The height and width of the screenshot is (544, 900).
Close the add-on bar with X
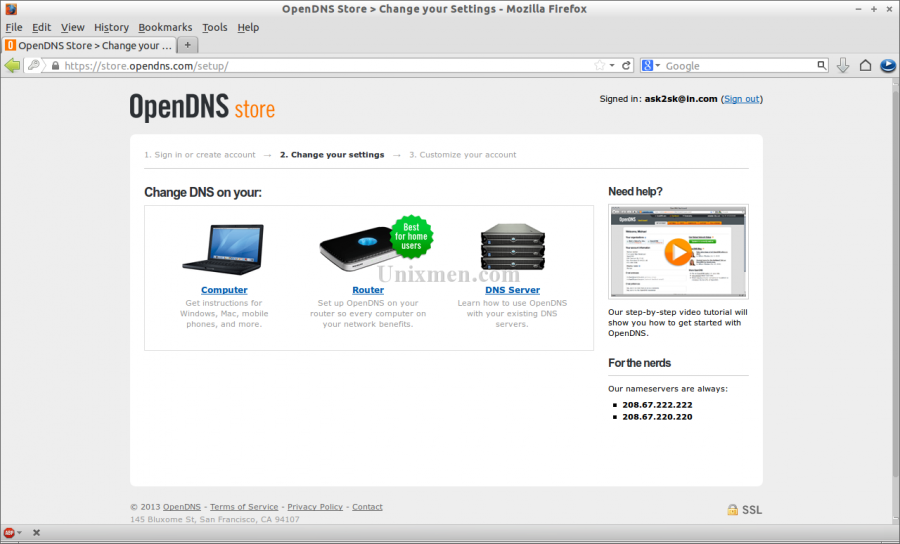pos(36,533)
